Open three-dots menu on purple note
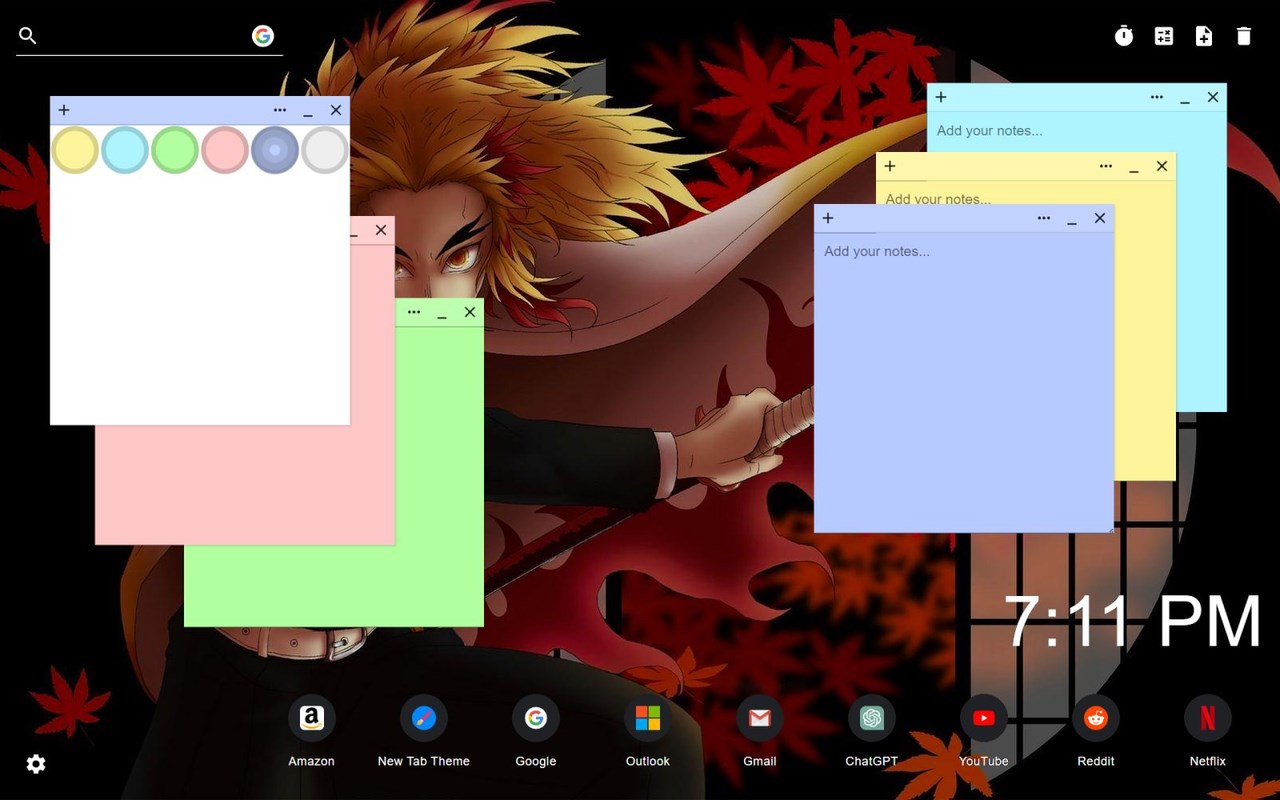Screen dimensions: 1280x800 [1044, 218]
